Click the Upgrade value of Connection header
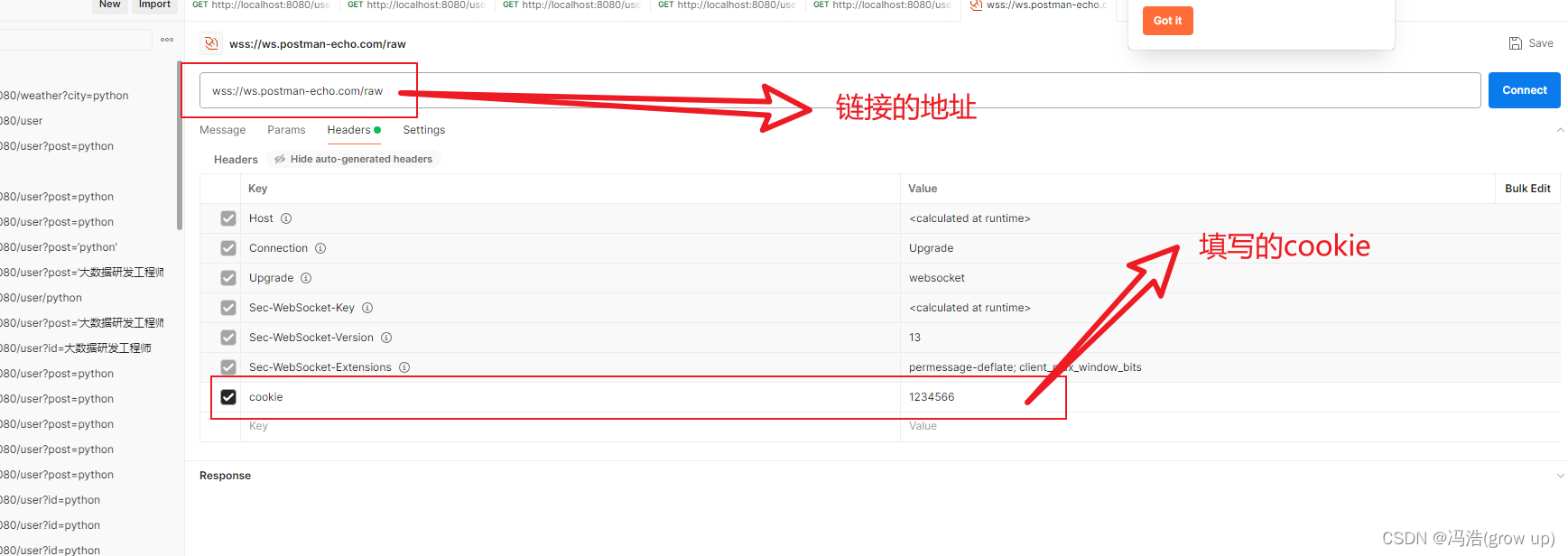1568x556 pixels. [x=931, y=248]
